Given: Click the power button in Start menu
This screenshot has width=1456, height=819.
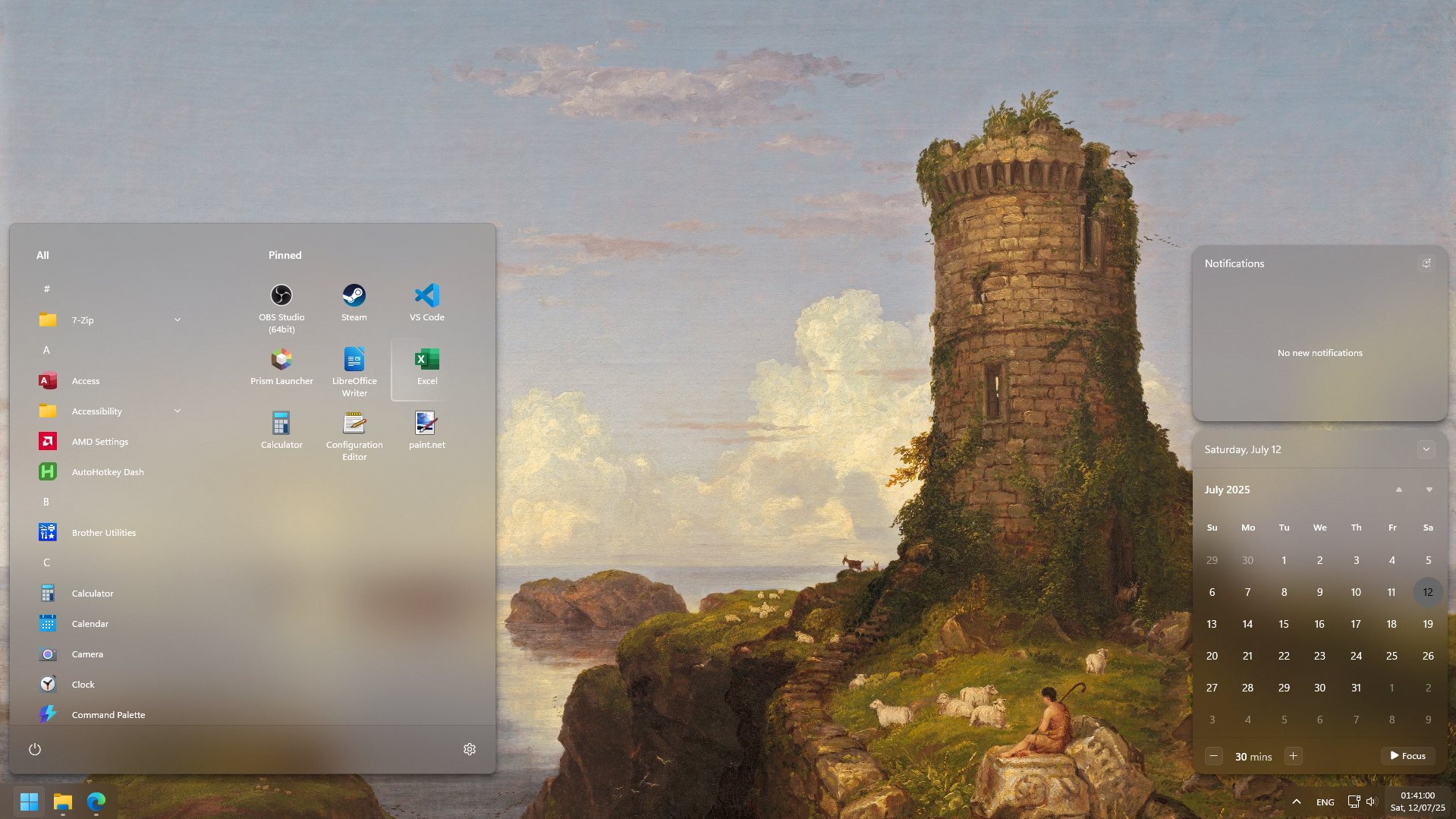Looking at the screenshot, I should (35, 749).
